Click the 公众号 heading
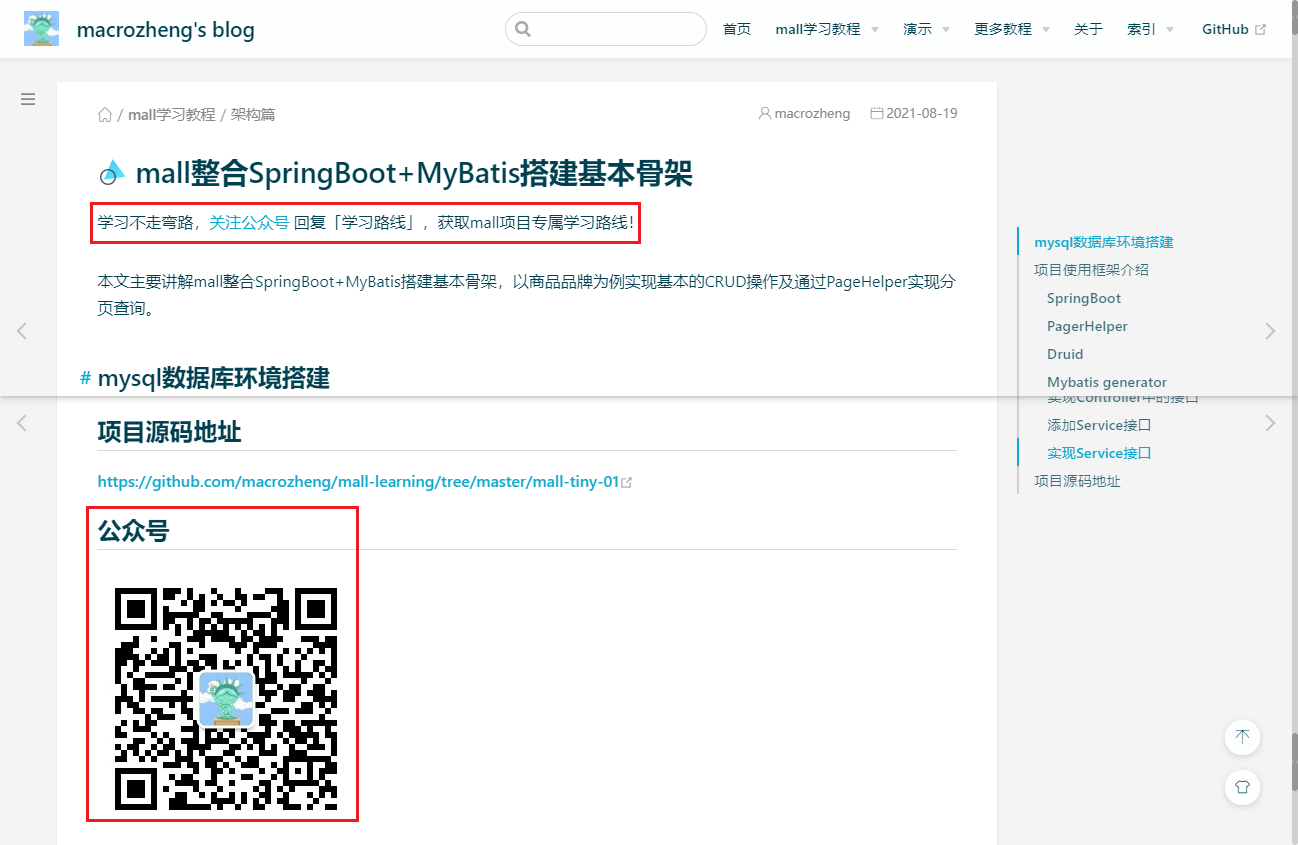The height and width of the screenshot is (845, 1298). (133, 531)
